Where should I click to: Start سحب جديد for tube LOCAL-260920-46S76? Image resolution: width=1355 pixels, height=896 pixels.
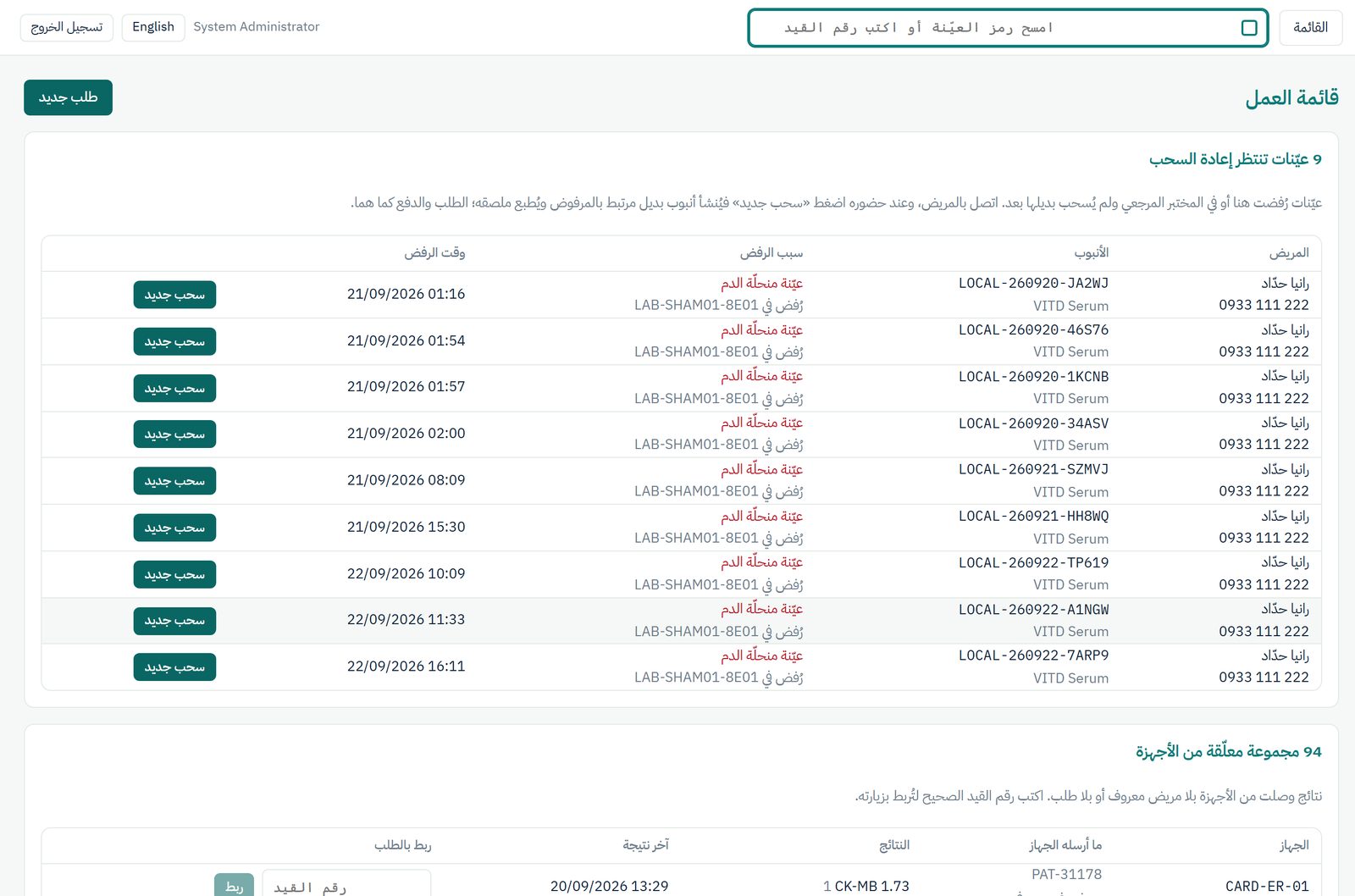(x=174, y=341)
